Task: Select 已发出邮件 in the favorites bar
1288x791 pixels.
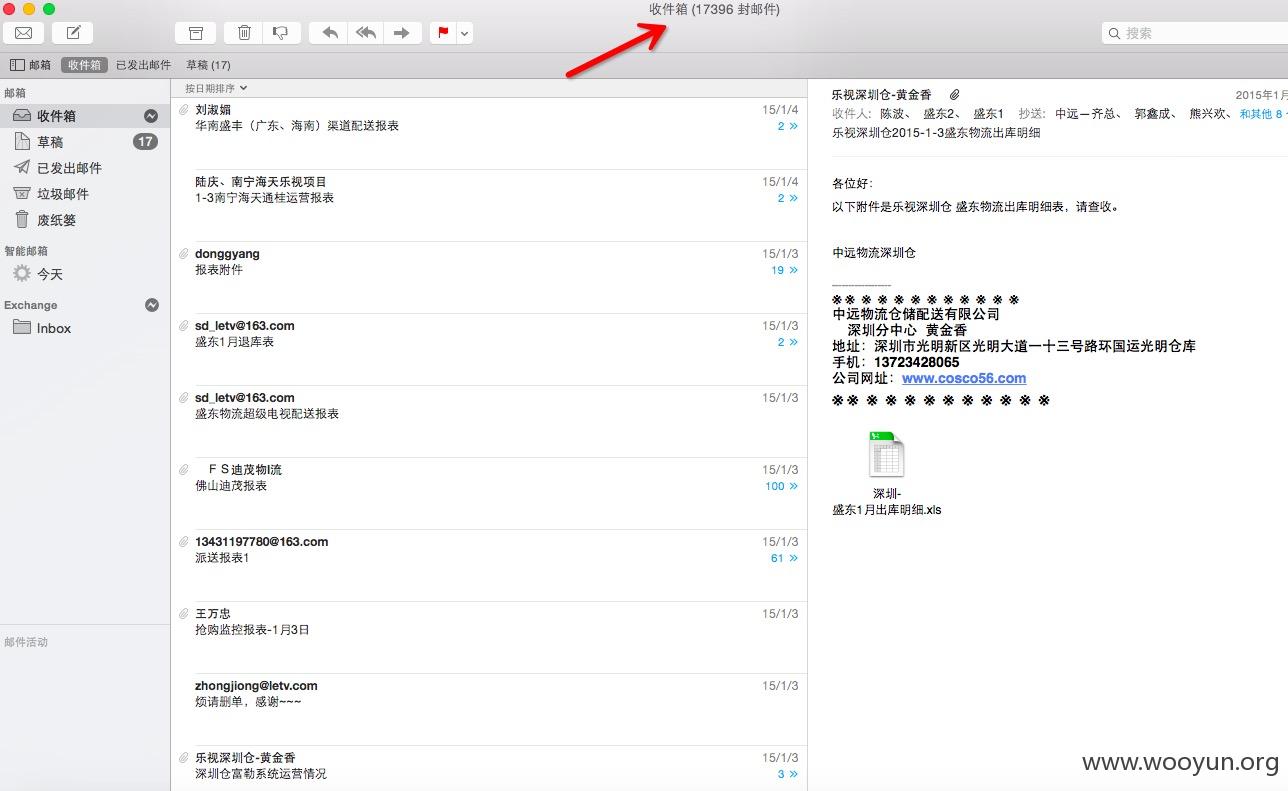Action: (x=143, y=65)
